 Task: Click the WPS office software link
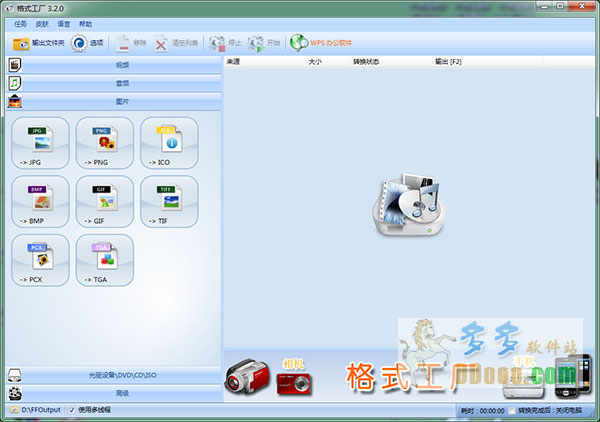pyautogui.click(x=321, y=43)
